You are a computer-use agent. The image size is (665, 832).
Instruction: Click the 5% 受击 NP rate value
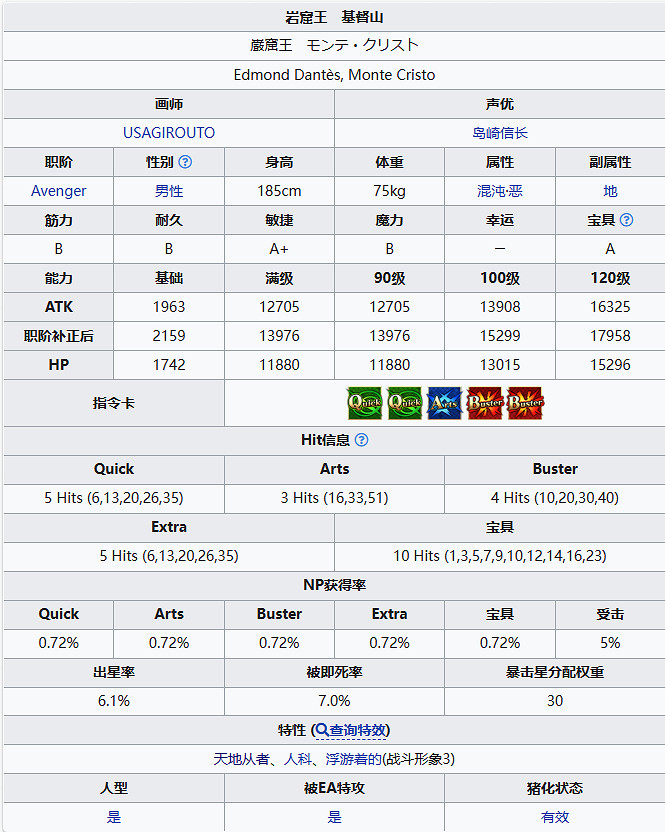click(610, 643)
